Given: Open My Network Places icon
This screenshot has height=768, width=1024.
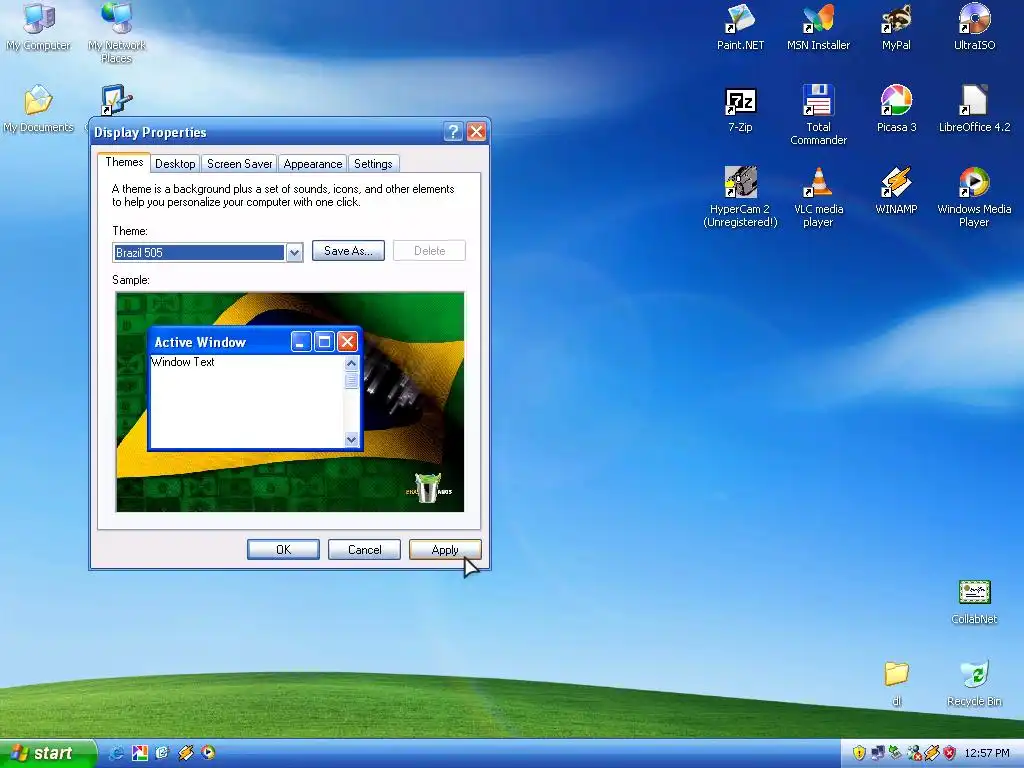Looking at the screenshot, I should [x=117, y=31].
